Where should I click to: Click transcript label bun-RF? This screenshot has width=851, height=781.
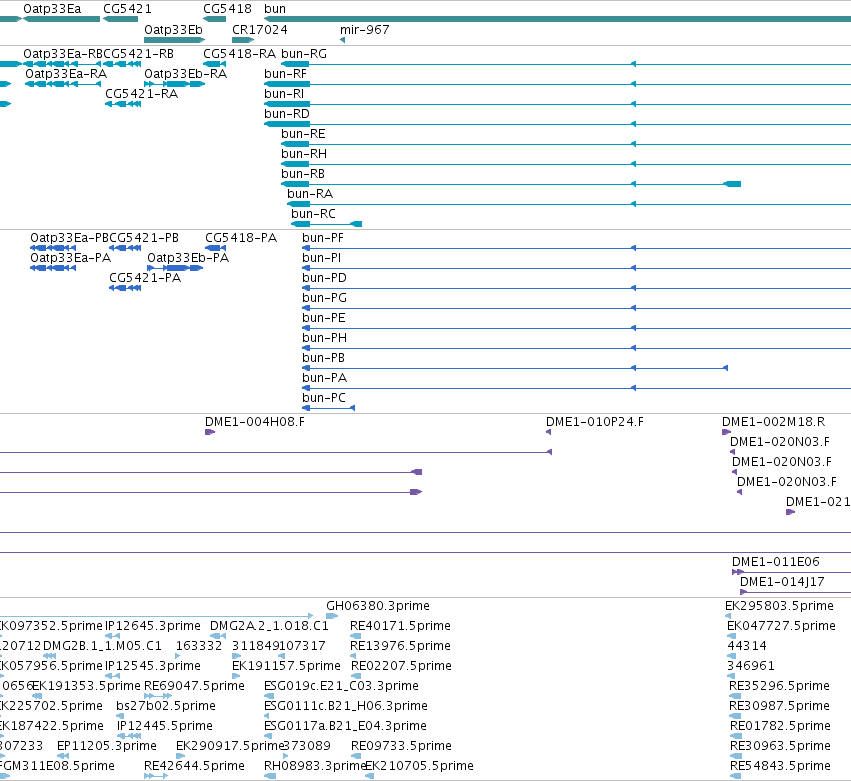(285, 74)
